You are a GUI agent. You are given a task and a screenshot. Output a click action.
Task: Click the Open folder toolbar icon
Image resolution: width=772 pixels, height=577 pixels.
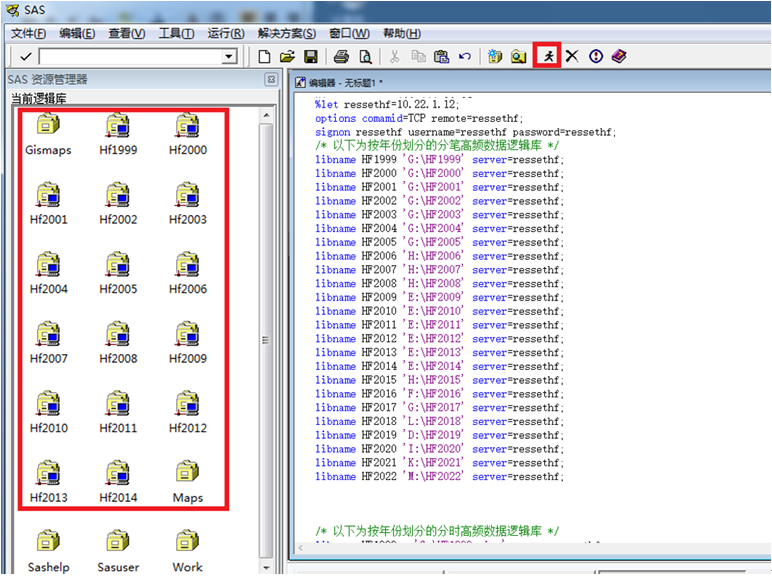288,57
